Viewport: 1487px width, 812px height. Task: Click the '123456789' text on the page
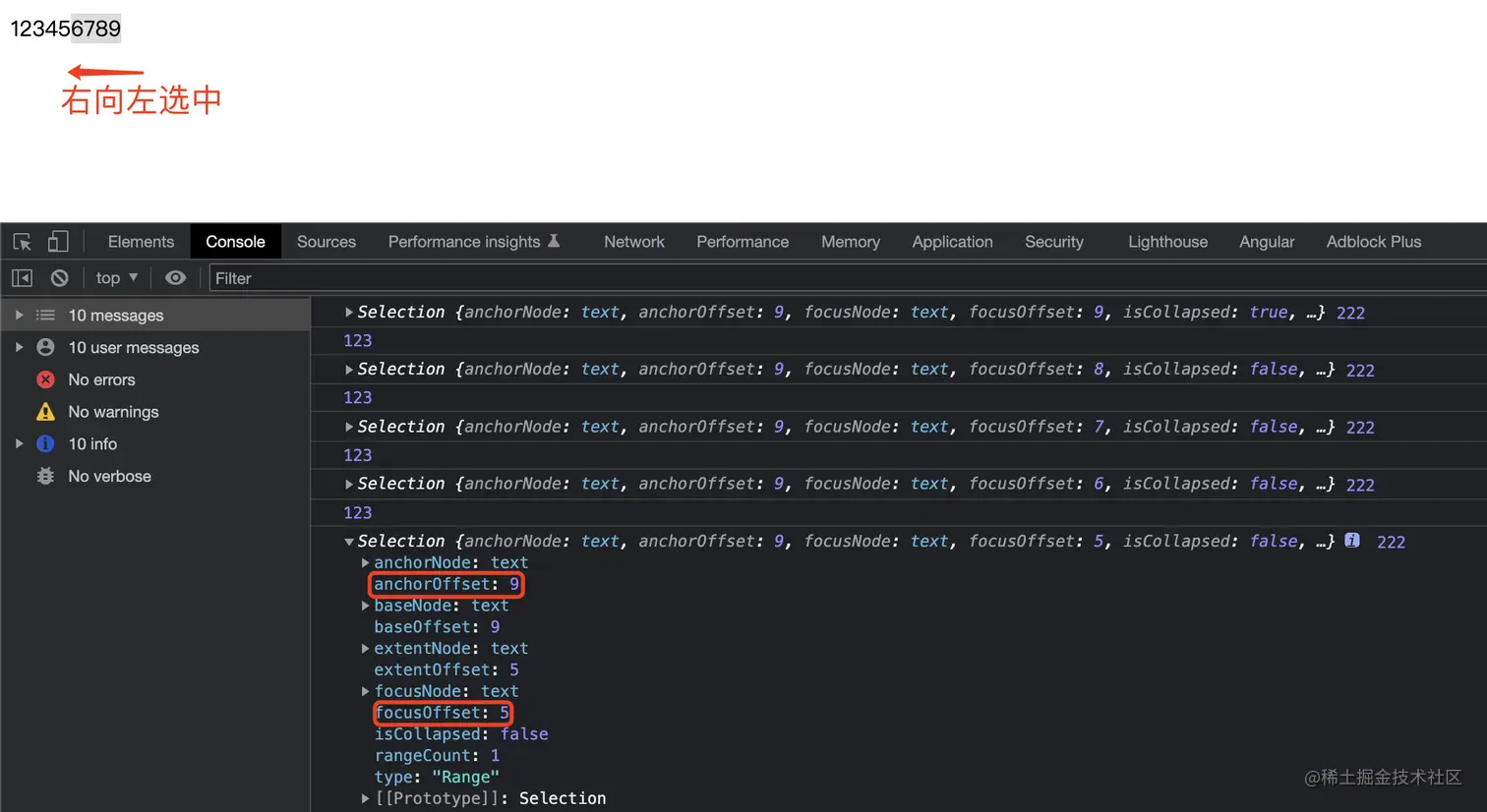pos(66,29)
